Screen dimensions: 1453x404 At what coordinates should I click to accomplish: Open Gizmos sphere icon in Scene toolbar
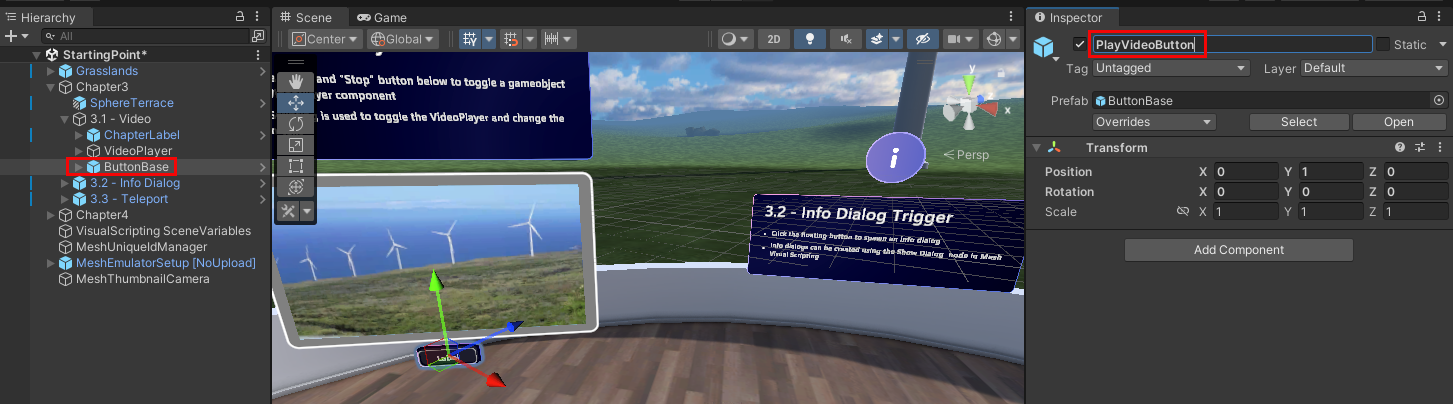(993, 39)
